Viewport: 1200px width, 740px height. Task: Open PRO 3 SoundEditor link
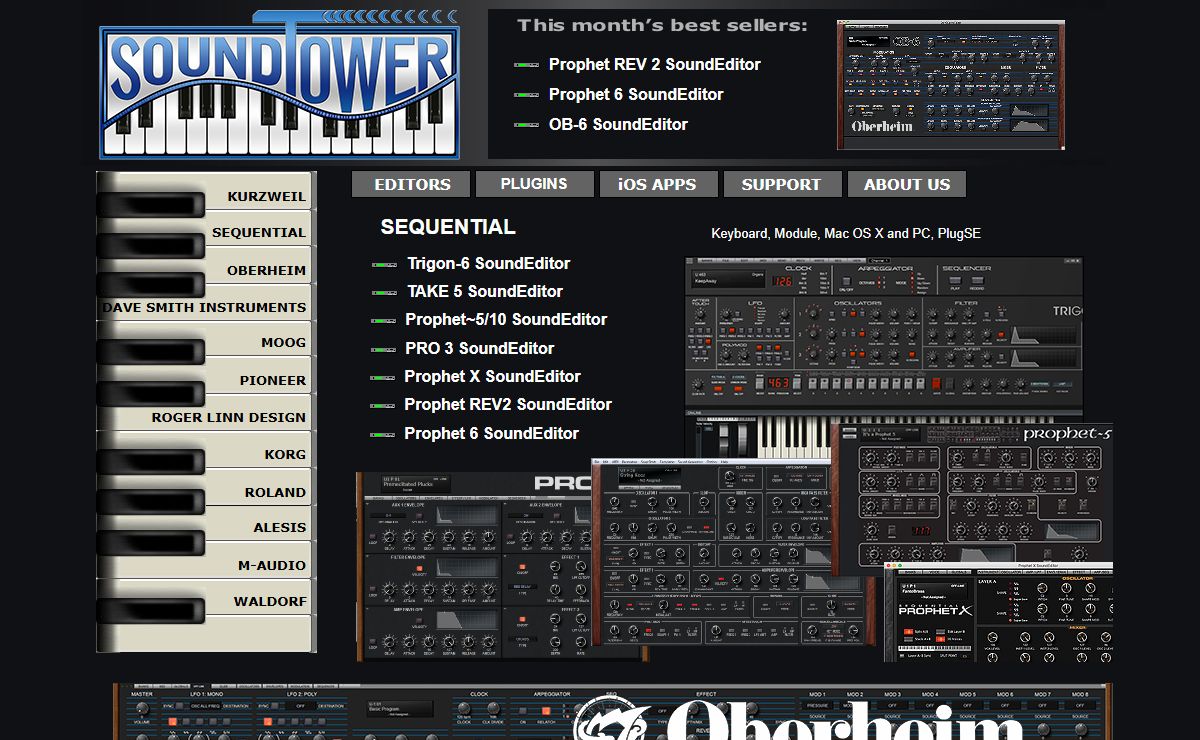(x=480, y=348)
